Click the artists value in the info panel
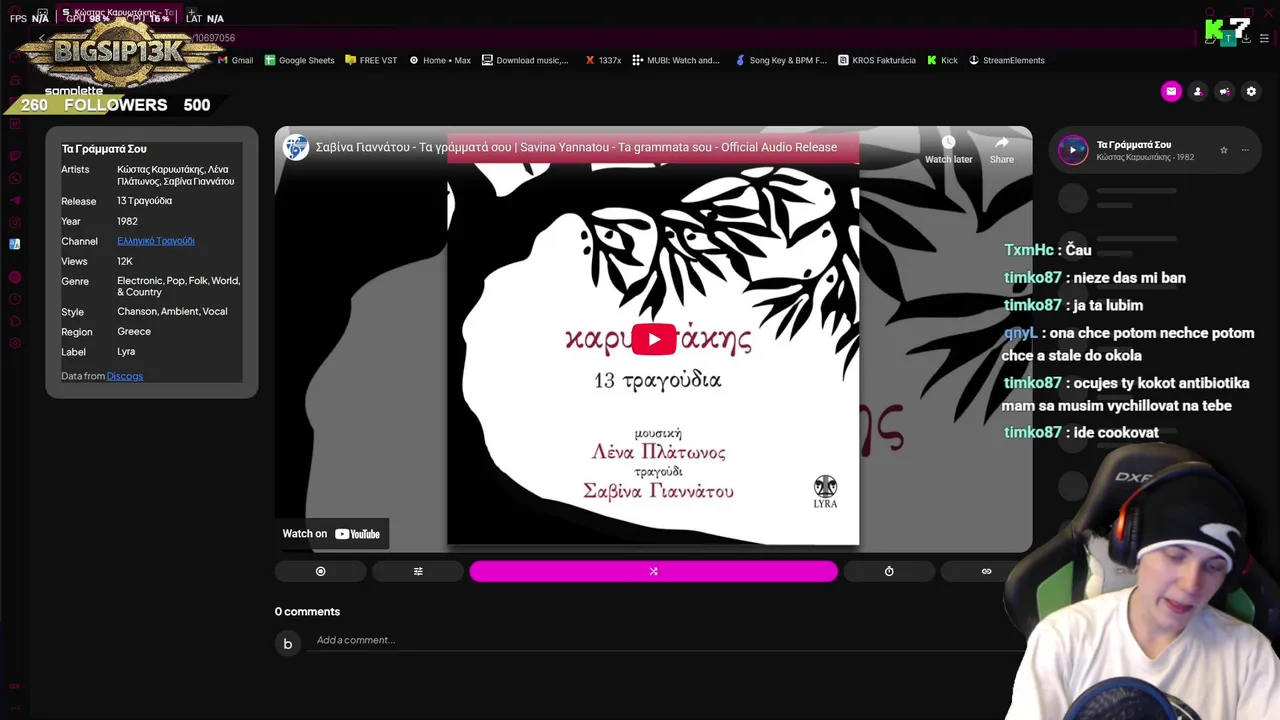The image size is (1280, 720). point(176,176)
